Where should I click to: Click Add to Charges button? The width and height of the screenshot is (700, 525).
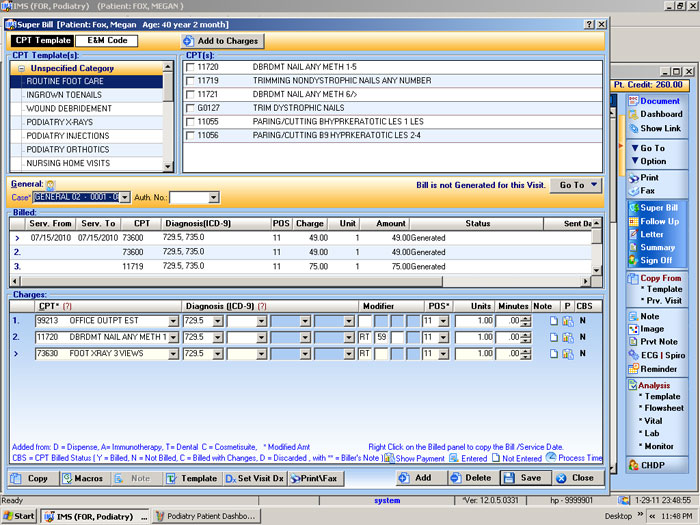click(222, 41)
